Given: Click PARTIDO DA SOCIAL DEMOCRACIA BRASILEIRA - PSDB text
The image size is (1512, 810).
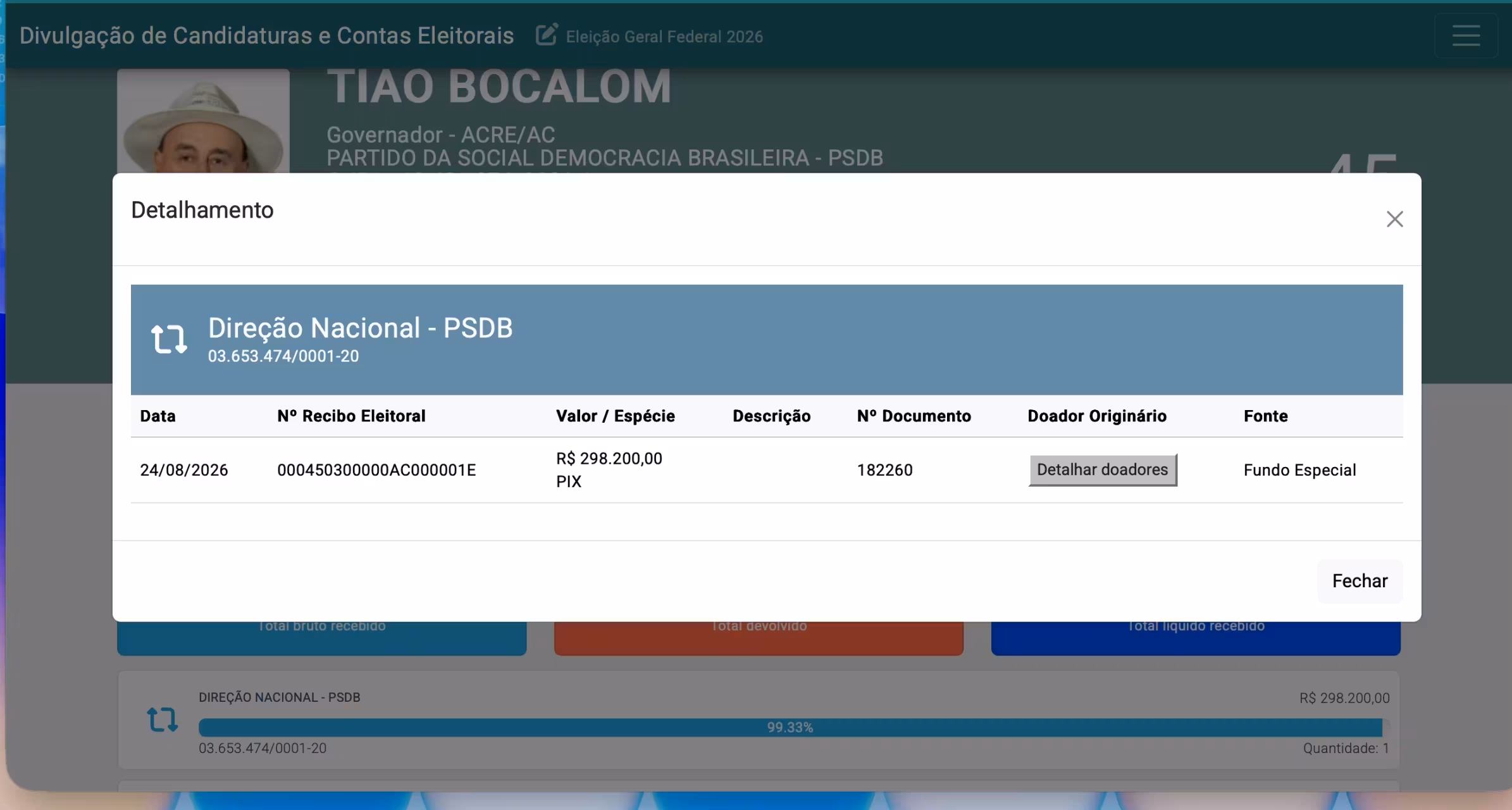Looking at the screenshot, I should pyautogui.click(x=605, y=158).
